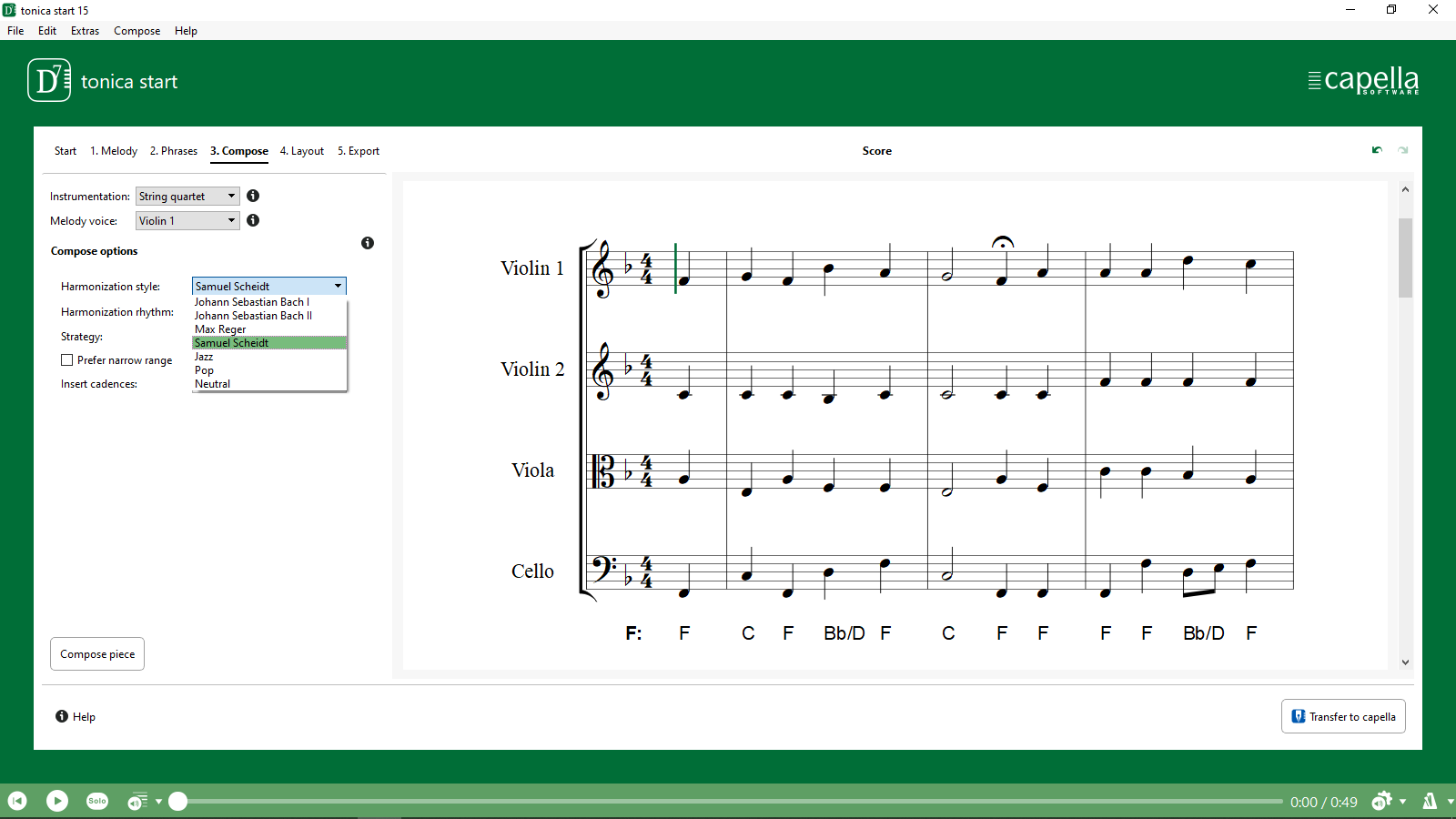Click the 0:00 / 0:49 time display

1323,802
